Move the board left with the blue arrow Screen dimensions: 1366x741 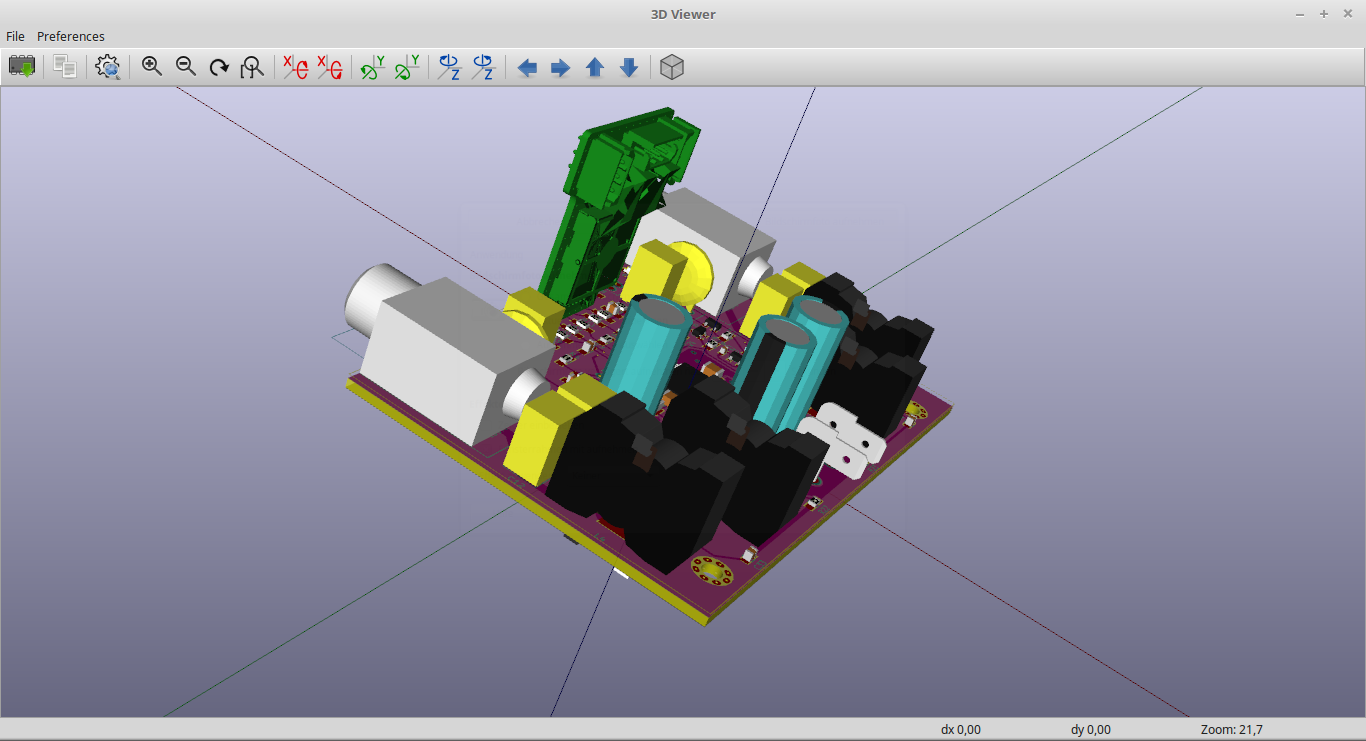527,67
